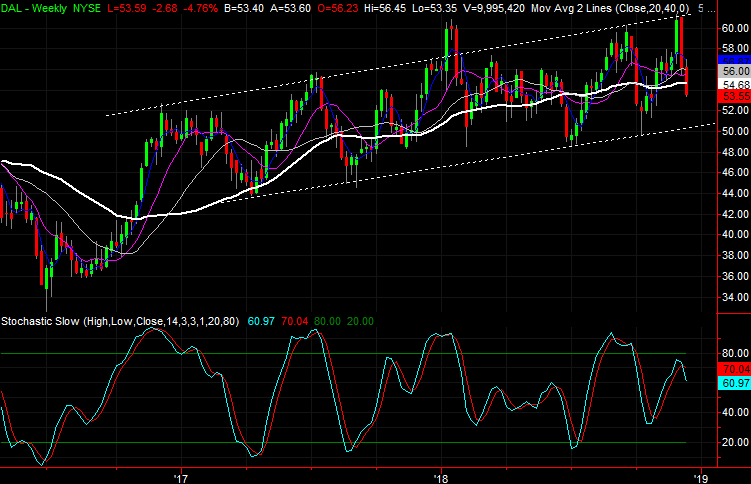Click the white 54.68 moving average tag
The width and height of the screenshot is (751, 484).
pyautogui.click(x=734, y=84)
